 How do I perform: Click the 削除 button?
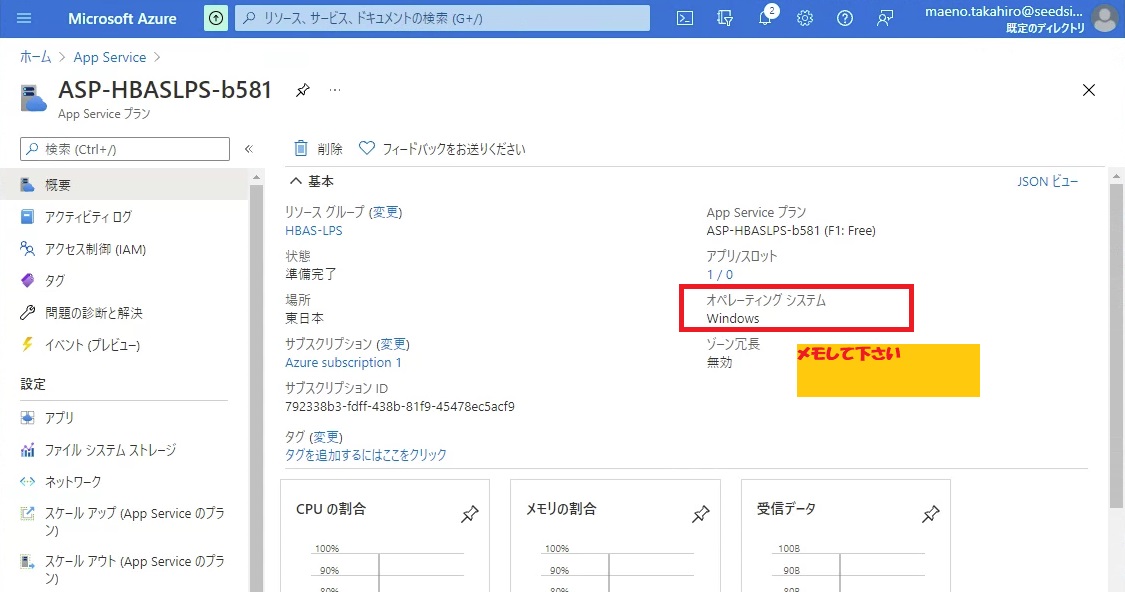point(318,149)
